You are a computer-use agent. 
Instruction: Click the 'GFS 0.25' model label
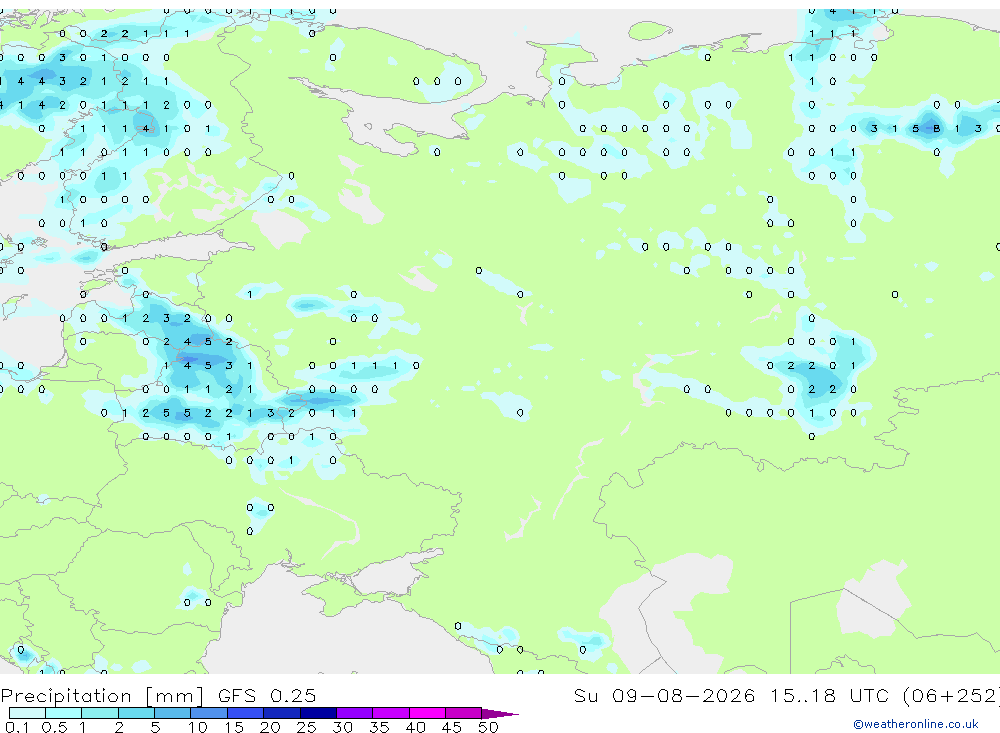pos(267,695)
